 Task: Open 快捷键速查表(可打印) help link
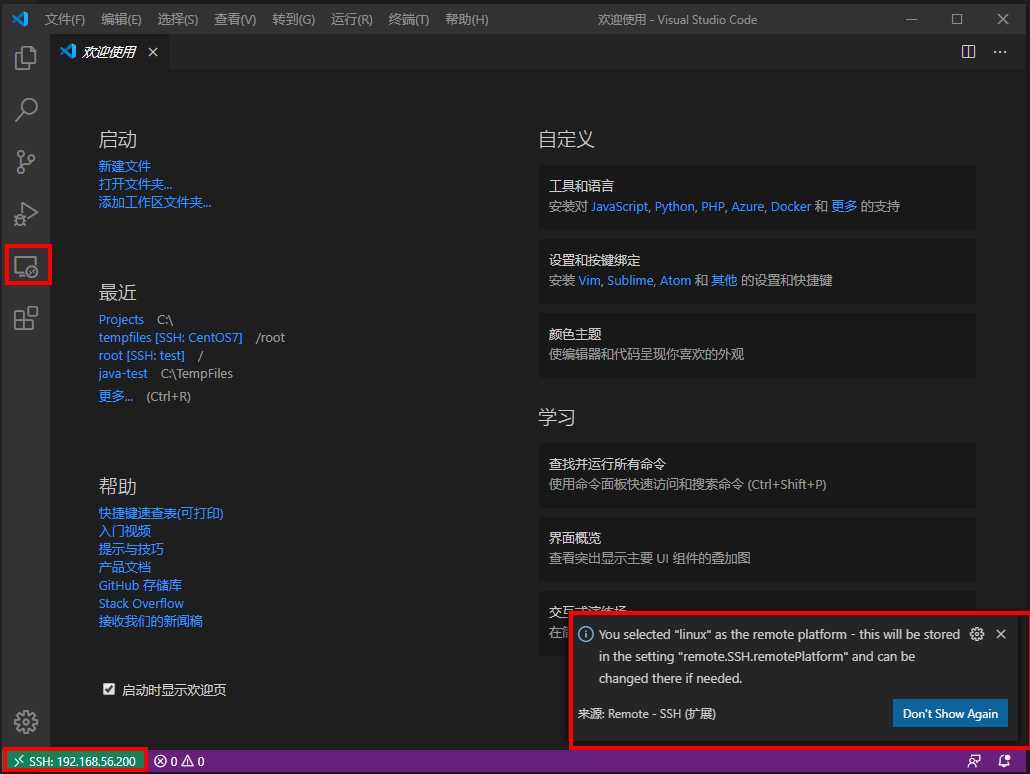click(x=161, y=513)
